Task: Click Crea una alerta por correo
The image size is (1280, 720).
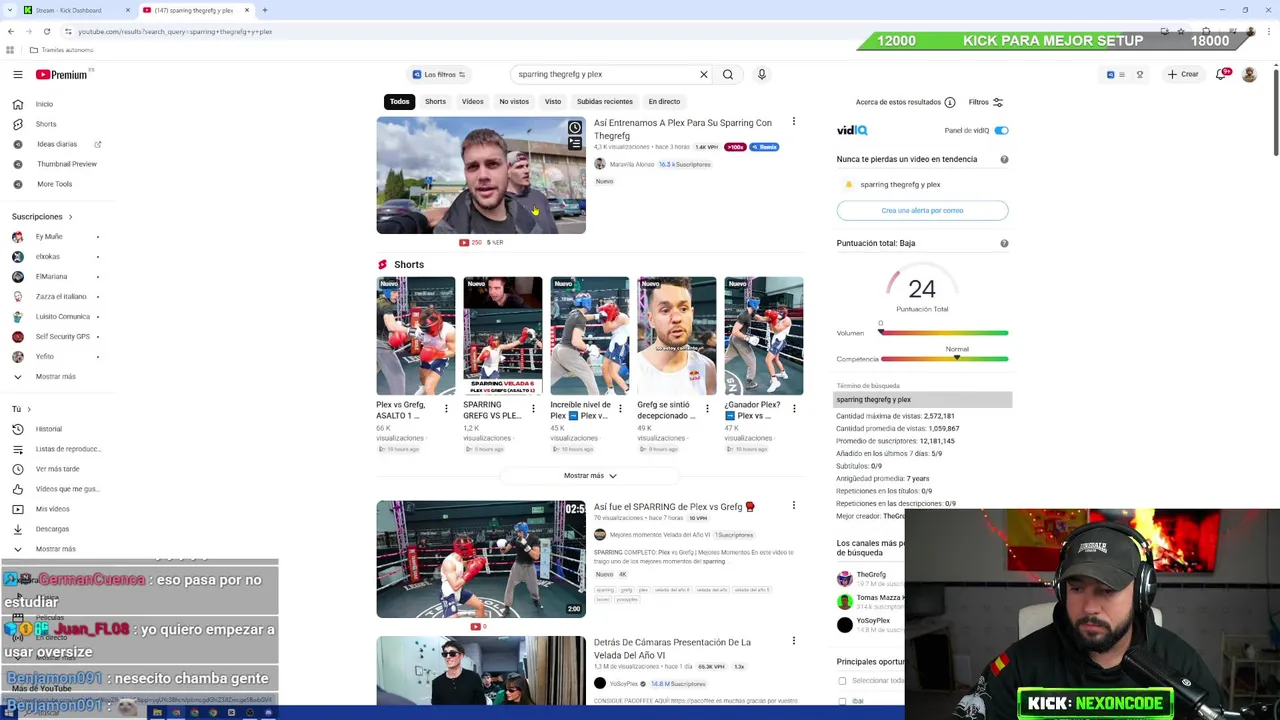Action: [x=922, y=211]
